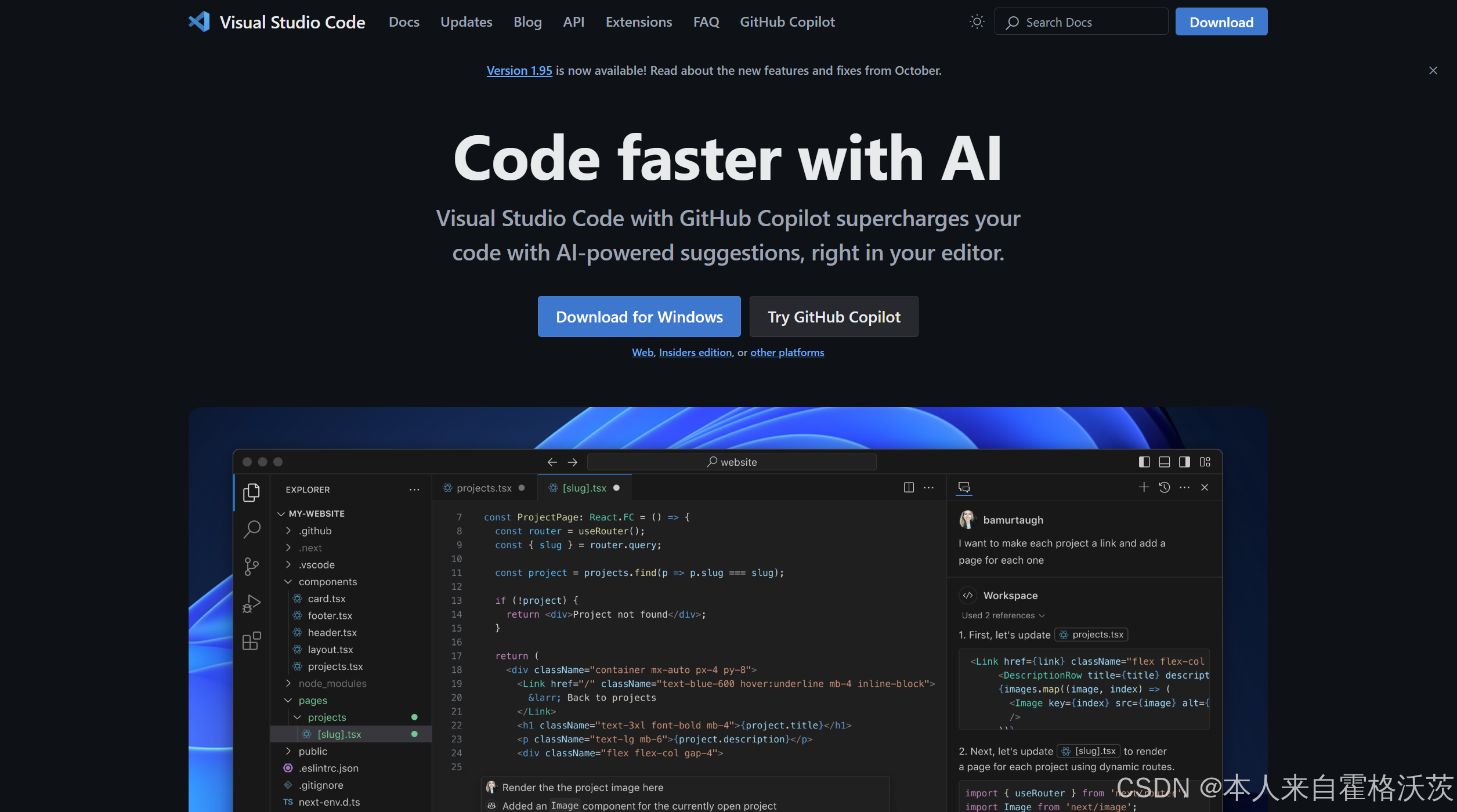
Task: Open the Extensions menu item
Action: [x=638, y=22]
